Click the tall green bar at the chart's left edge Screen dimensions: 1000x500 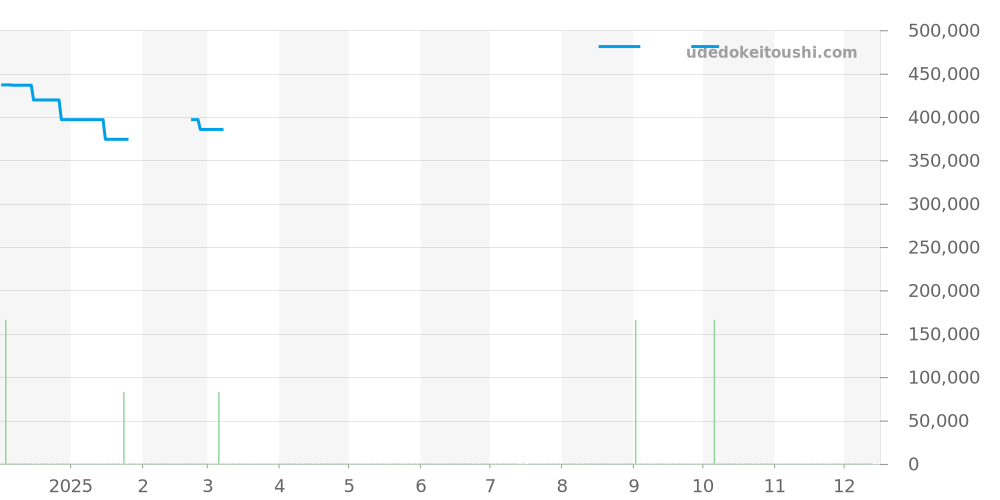pyautogui.click(x=5, y=392)
